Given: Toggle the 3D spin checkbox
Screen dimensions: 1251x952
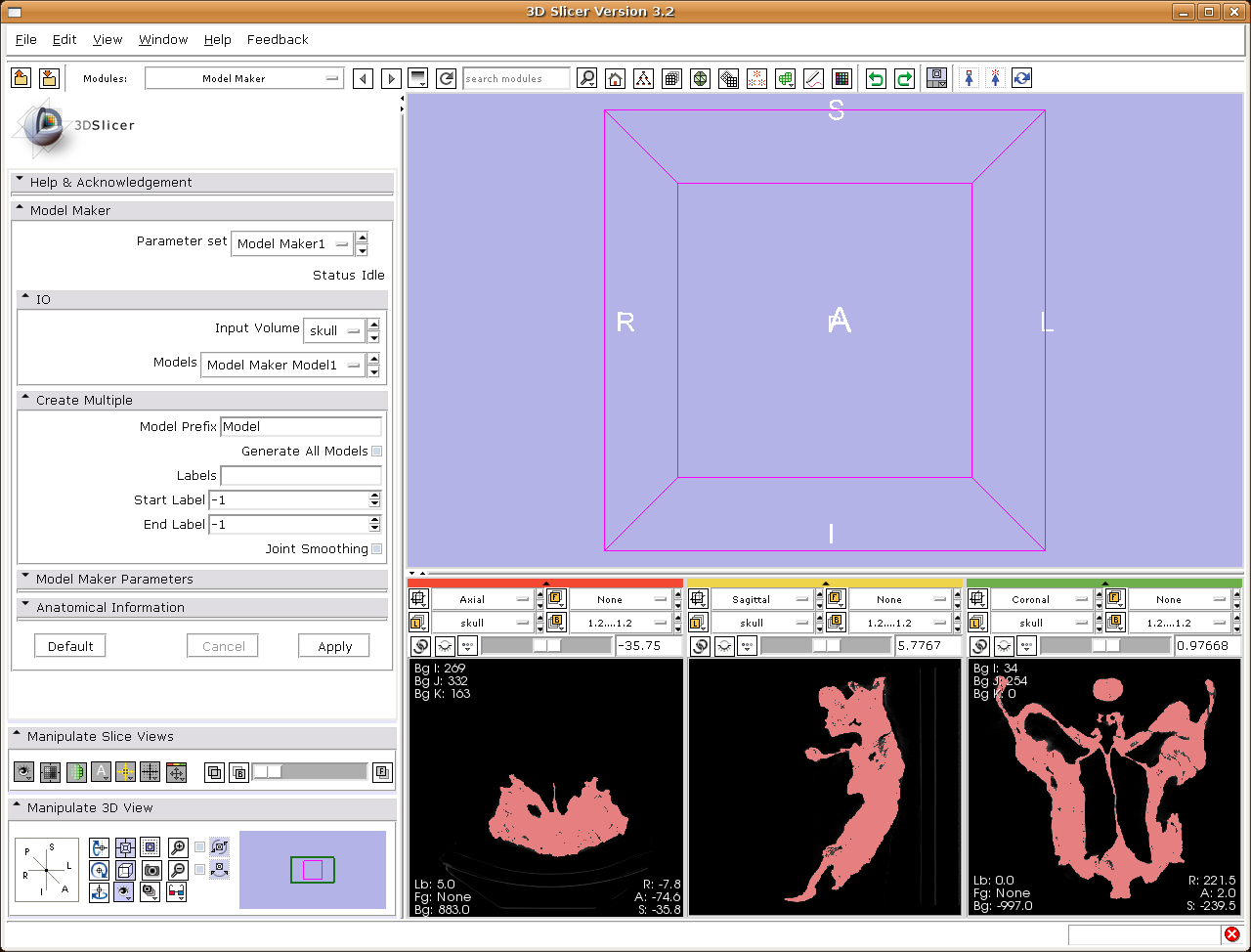Looking at the screenshot, I should 200,847.
